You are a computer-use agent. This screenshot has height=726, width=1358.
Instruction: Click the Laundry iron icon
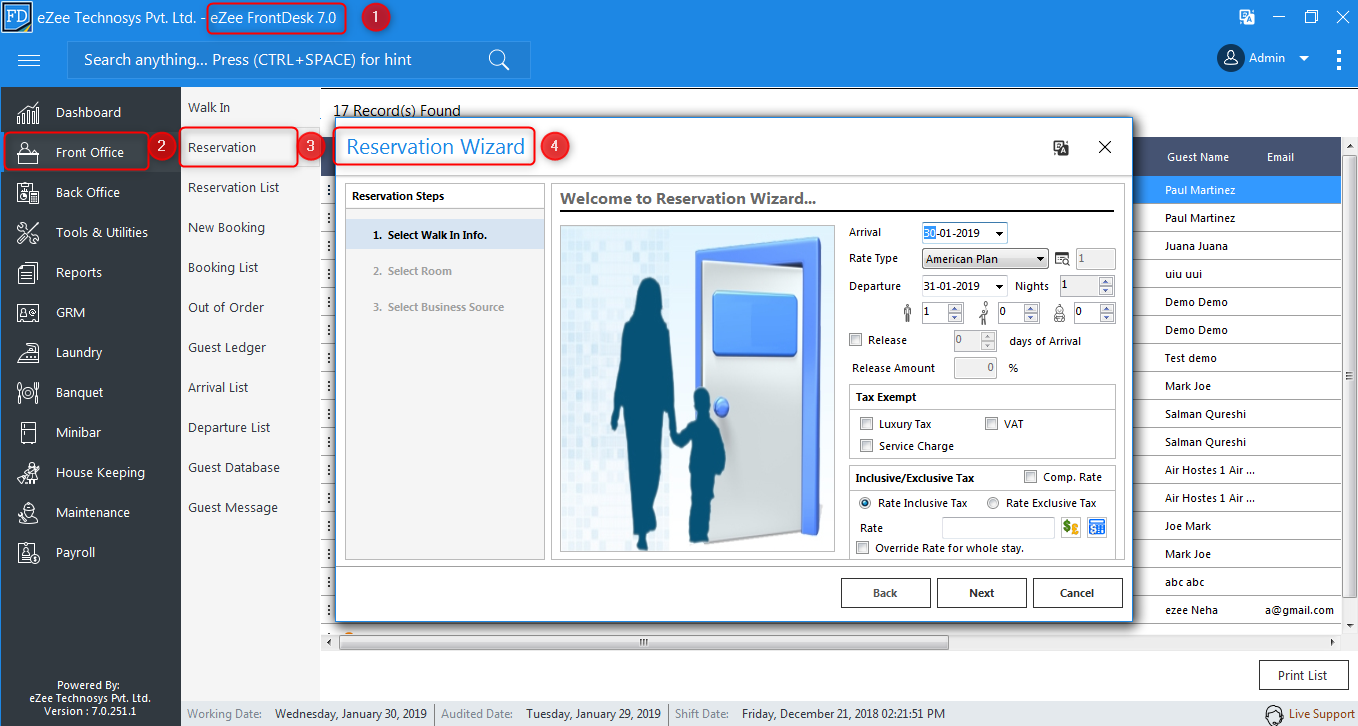(x=28, y=353)
